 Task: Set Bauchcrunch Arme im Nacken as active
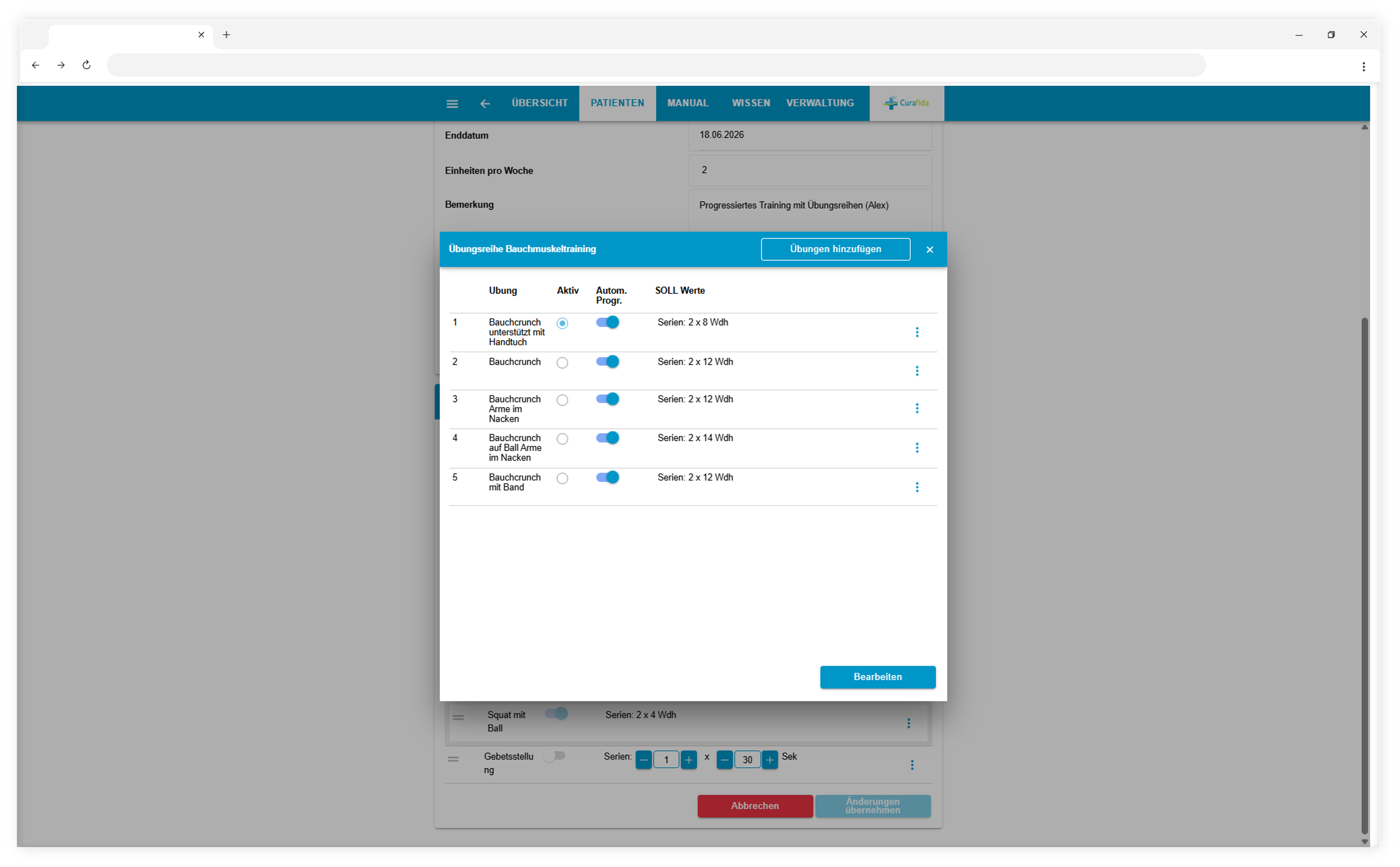(562, 400)
